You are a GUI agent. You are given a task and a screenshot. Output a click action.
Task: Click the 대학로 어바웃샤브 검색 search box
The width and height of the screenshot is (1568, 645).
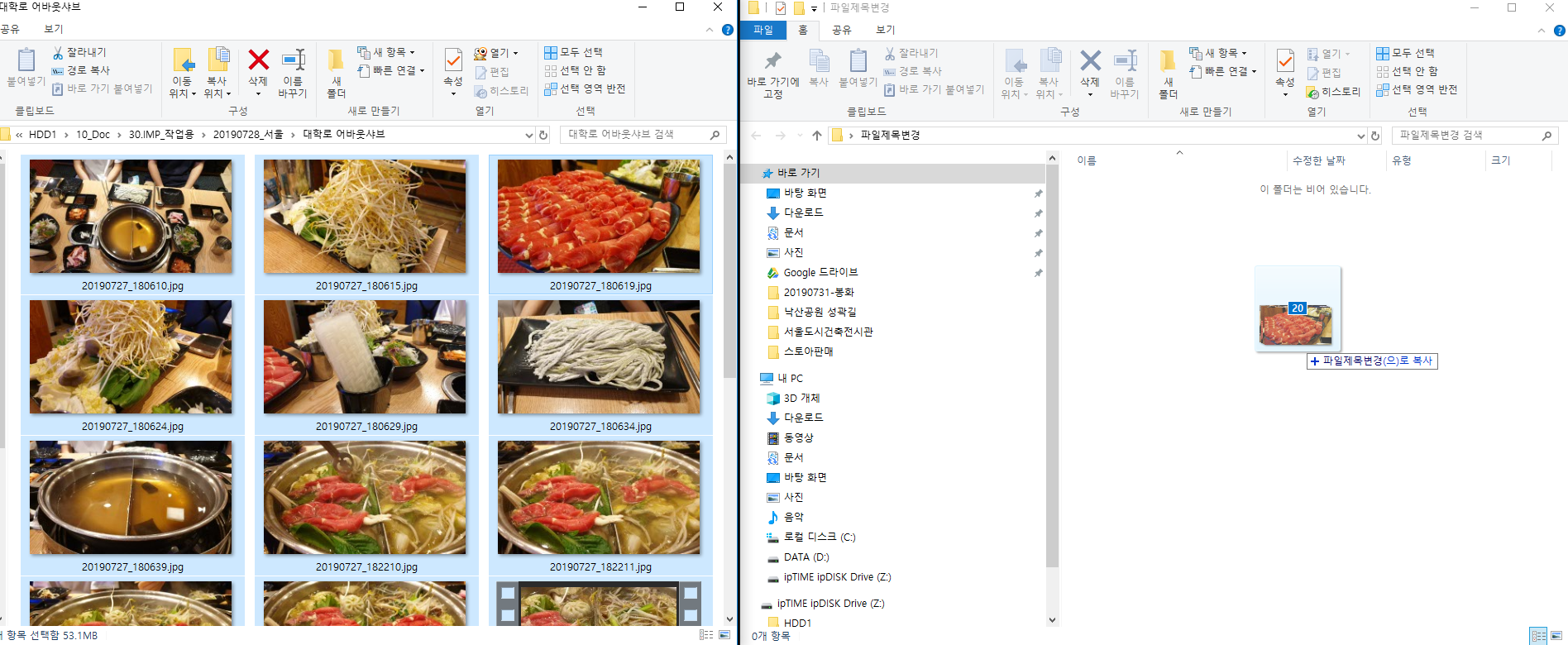(643, 135)
